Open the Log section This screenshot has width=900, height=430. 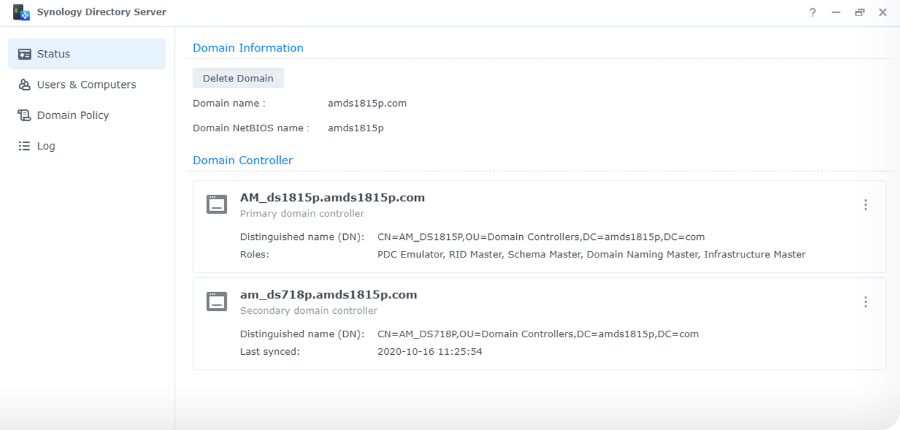87,146
